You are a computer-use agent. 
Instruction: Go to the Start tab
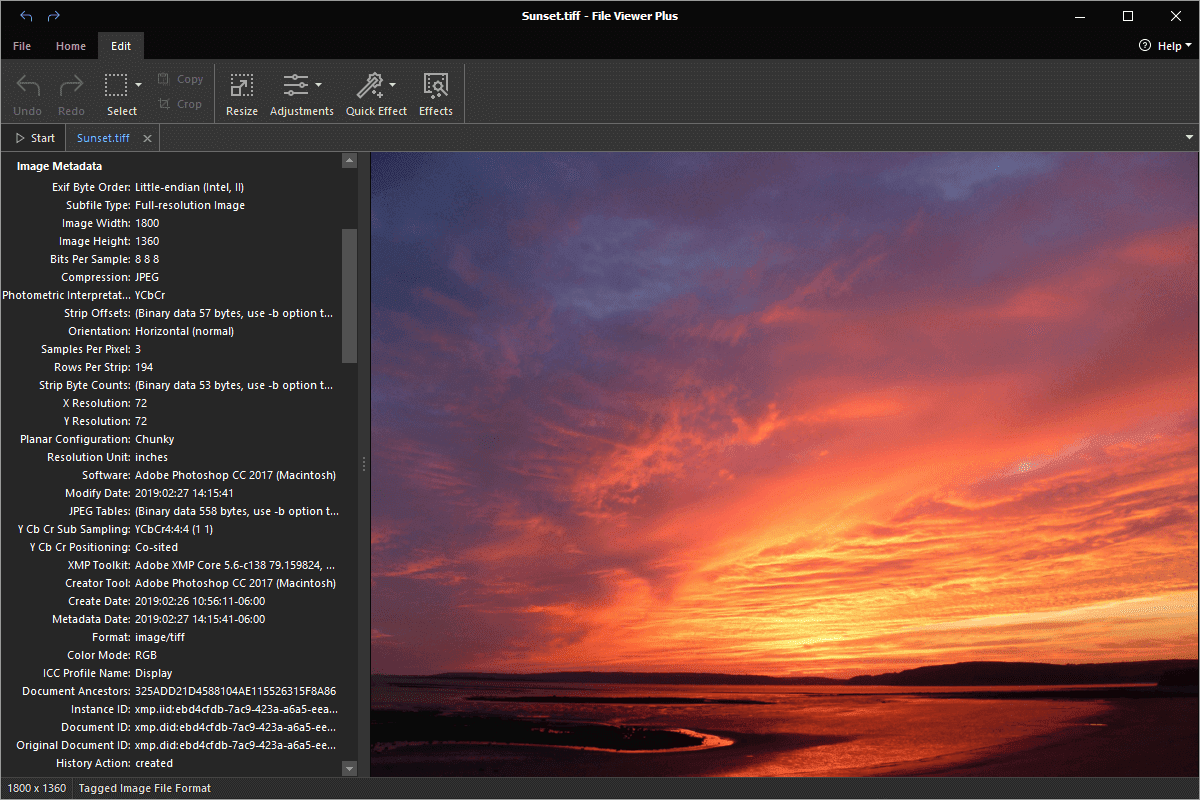coord(35,138)
